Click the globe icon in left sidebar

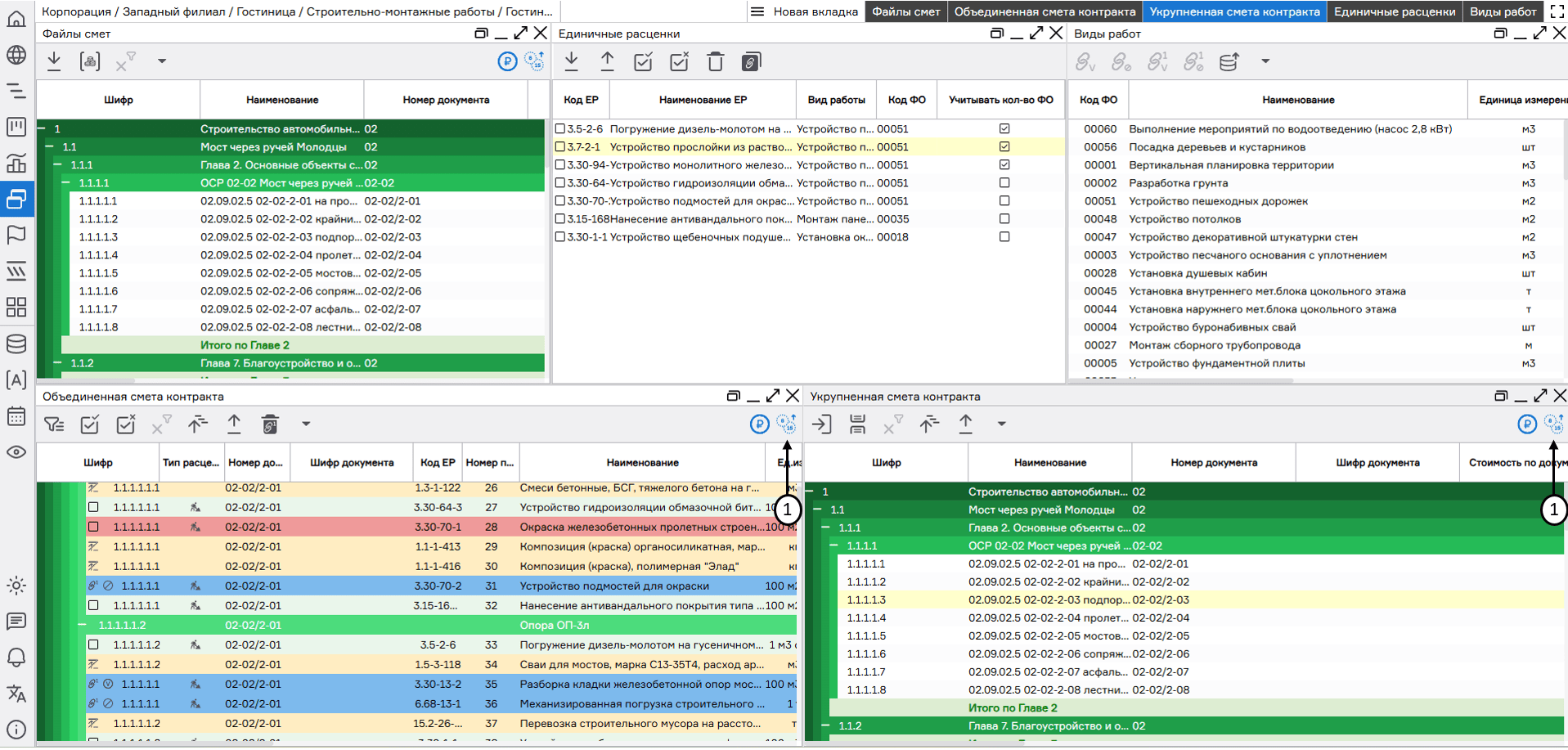pos(16,55)
